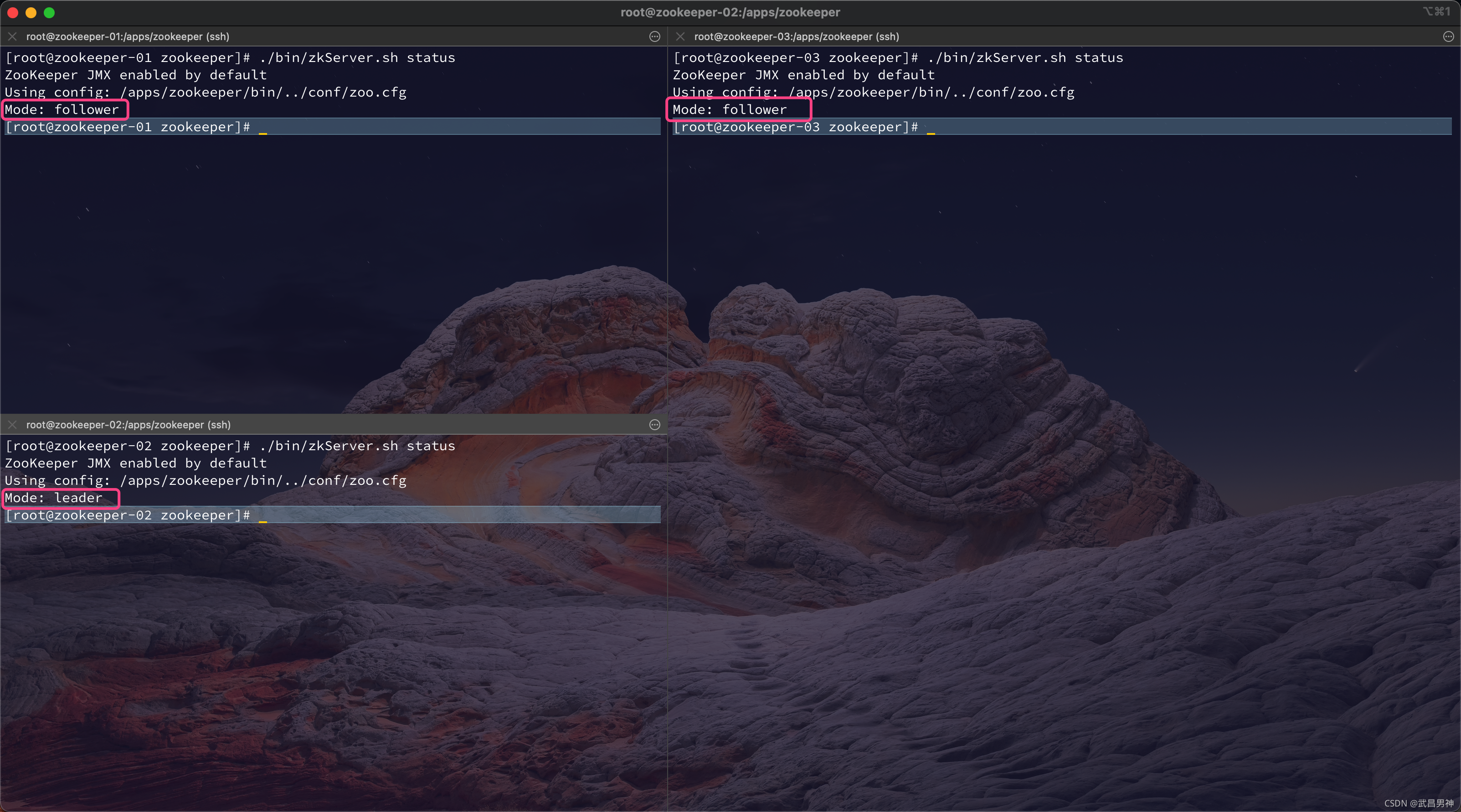Open the zookeeper-01 pane options menu icon
This screenshot has width=1461, height=812.
click(654, 36)
